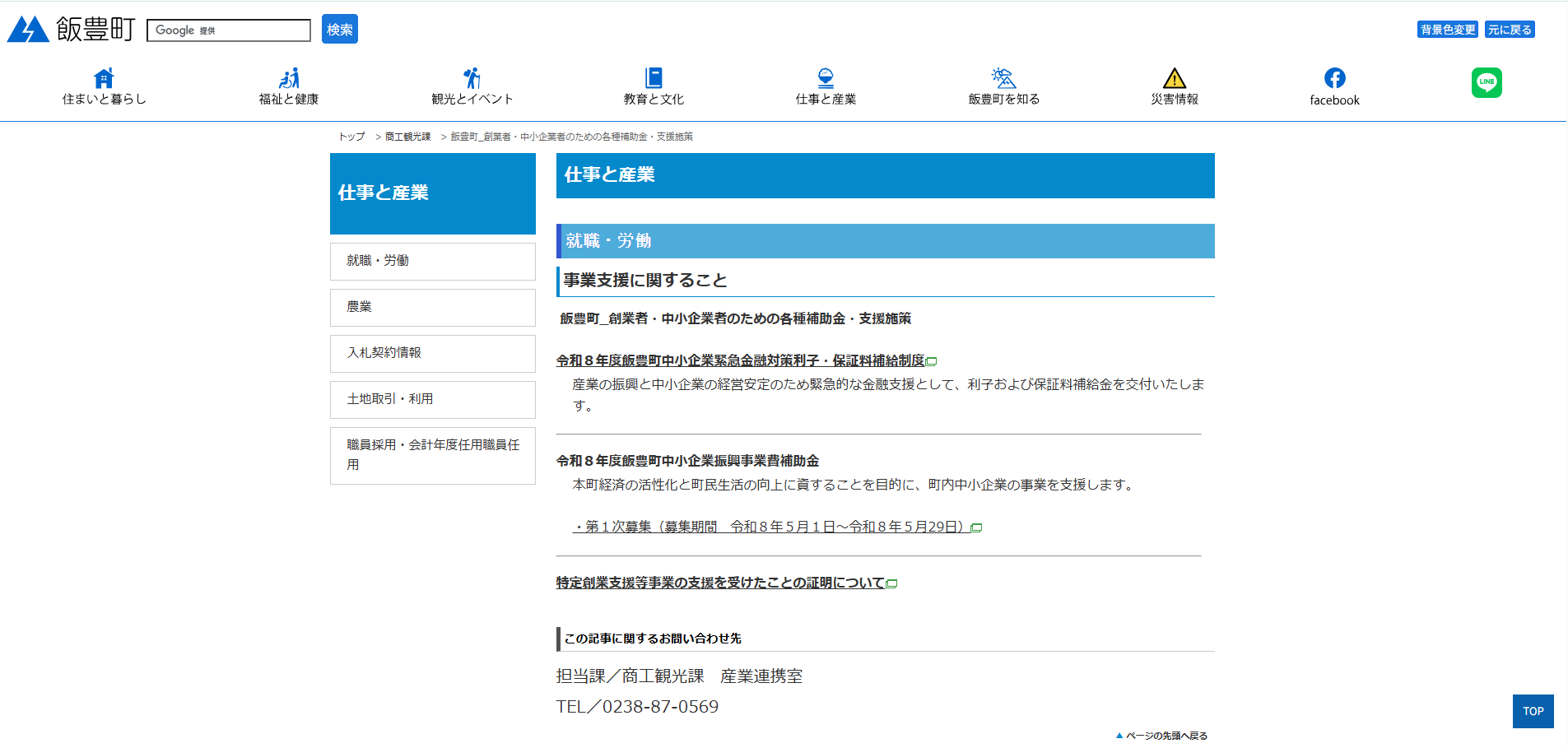
Task: Click the 飯豊町 mountain logo icon
Action: point(28,29)
